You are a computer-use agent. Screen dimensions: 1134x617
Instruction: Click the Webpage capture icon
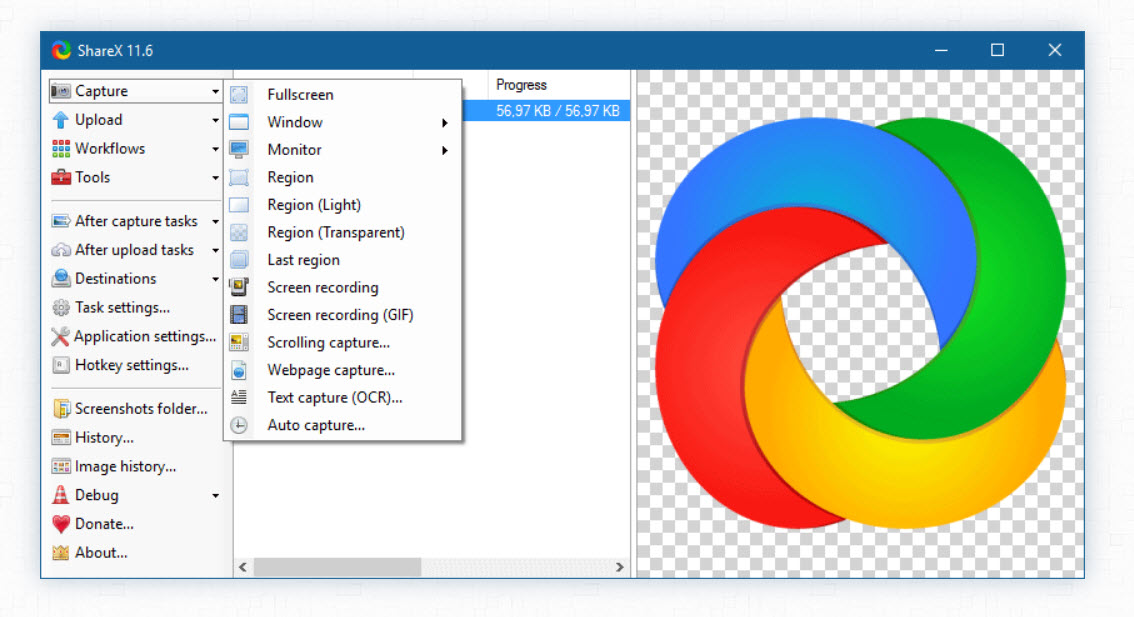pyautogui.click(x=239, y=370)
